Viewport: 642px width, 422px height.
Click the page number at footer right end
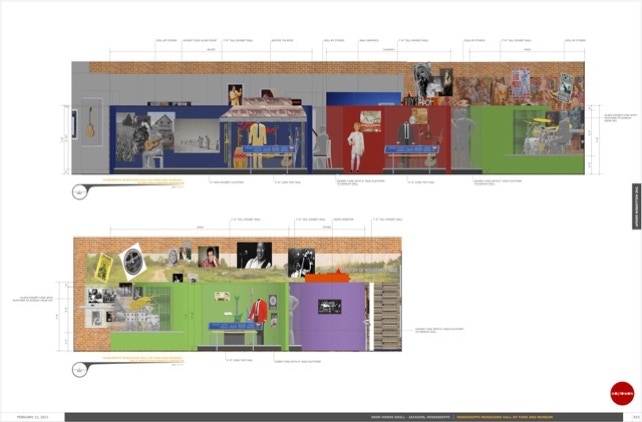tap(637, 417)
